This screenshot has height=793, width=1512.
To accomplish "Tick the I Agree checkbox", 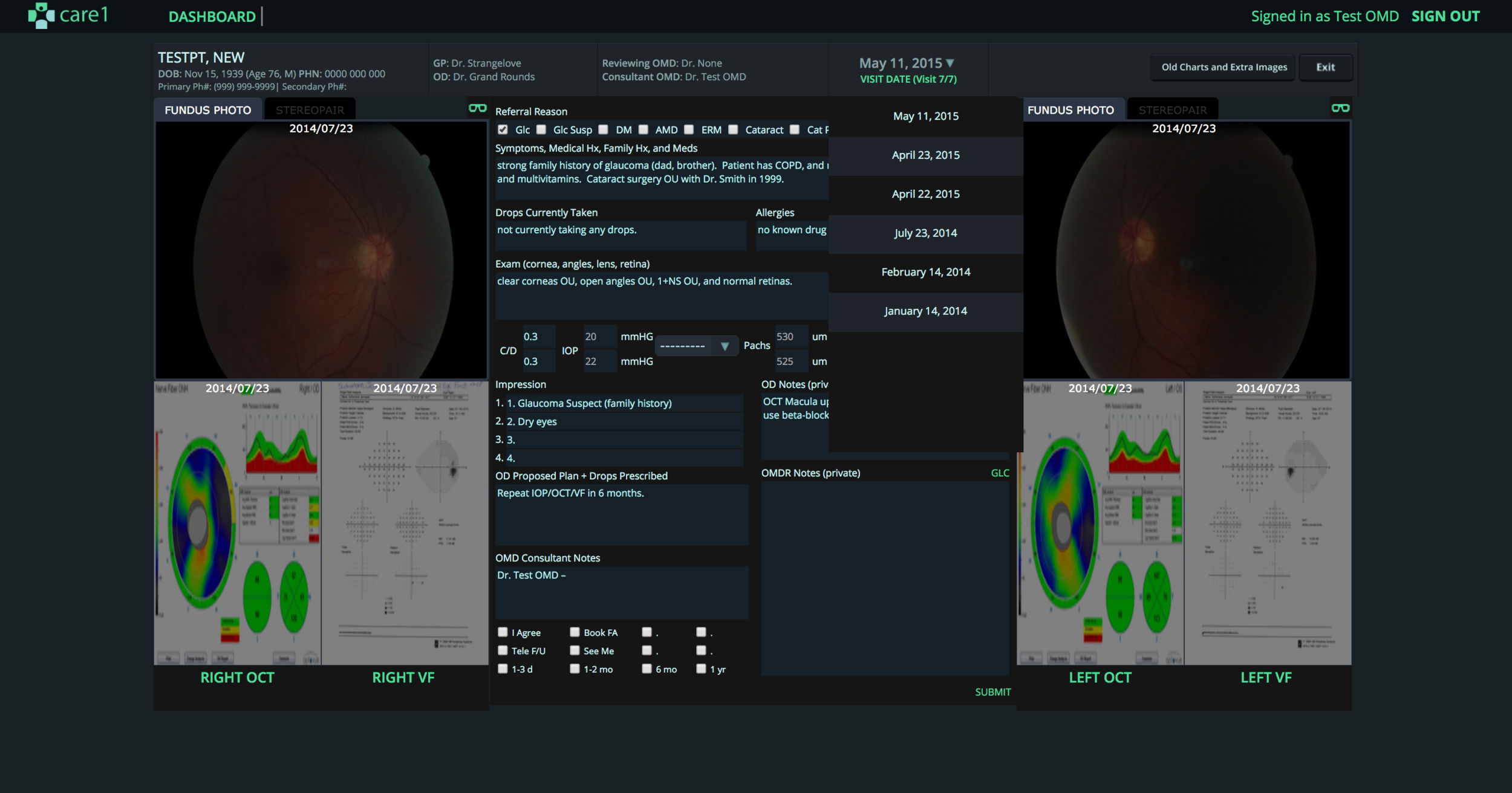I will coord(503,632).
